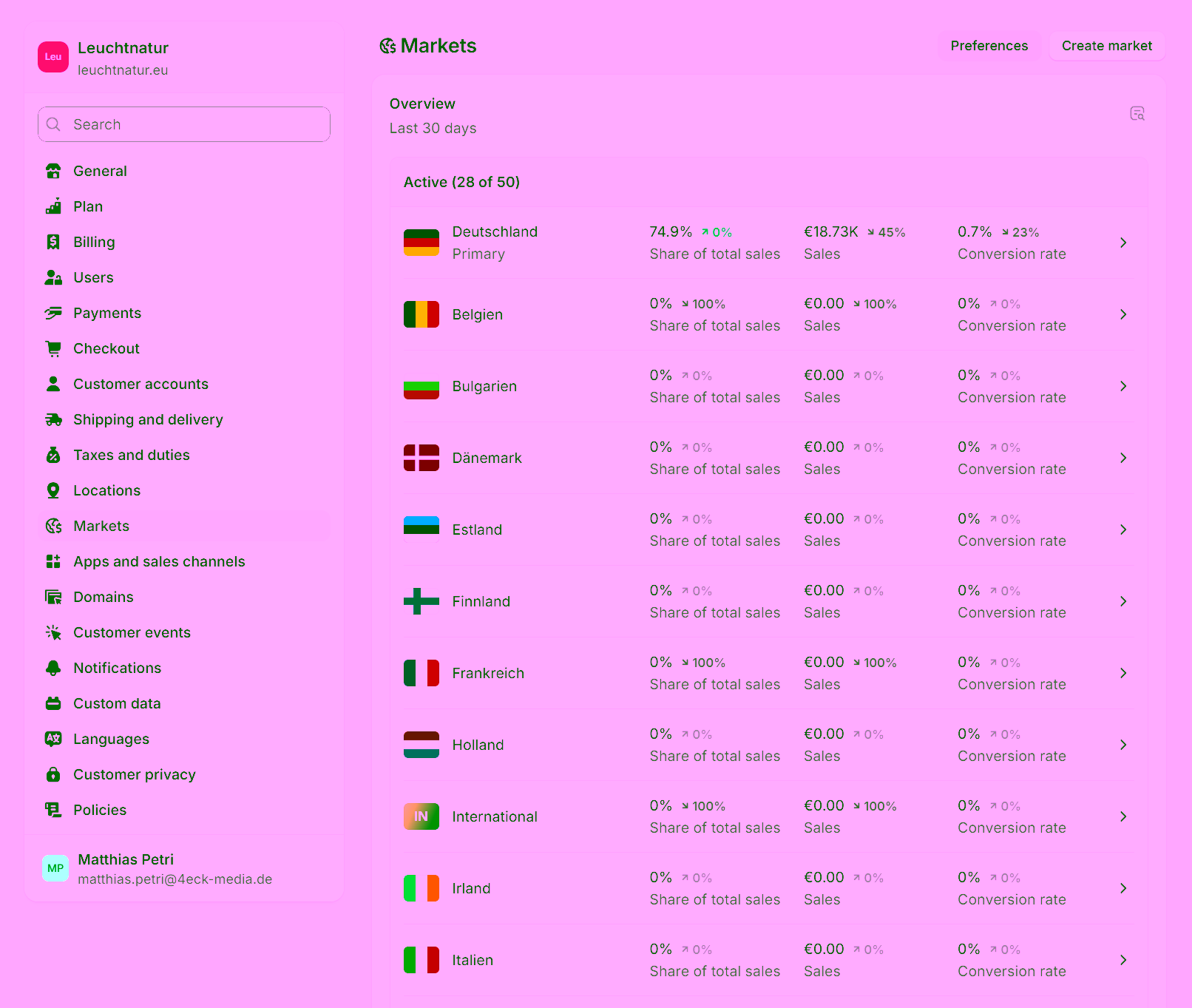This screenshot has height=1008, width=1192.
Task: Click the Leuchtnatur store avatar
Action: [53, 57]
